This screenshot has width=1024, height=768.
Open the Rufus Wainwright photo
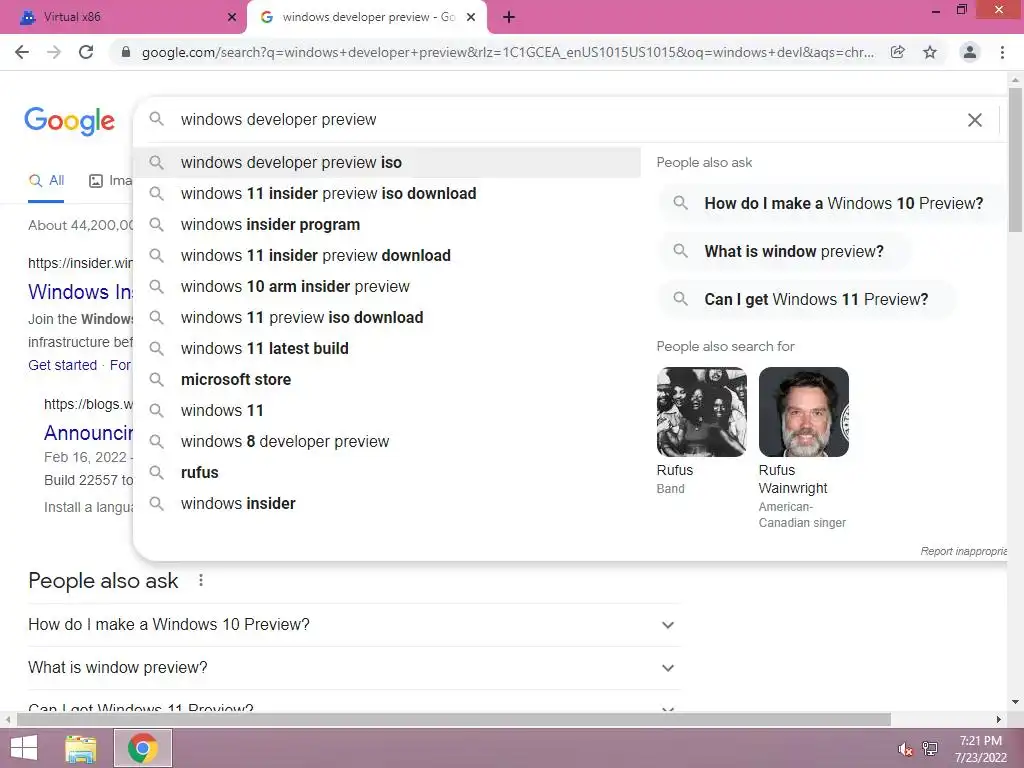[804, 412]
